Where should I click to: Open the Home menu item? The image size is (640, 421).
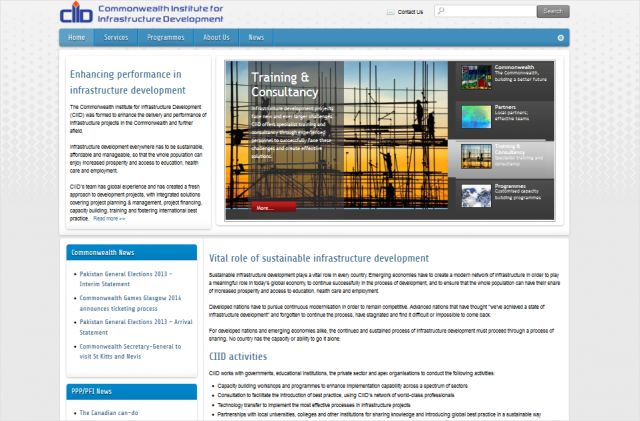(x=76, y=38)
